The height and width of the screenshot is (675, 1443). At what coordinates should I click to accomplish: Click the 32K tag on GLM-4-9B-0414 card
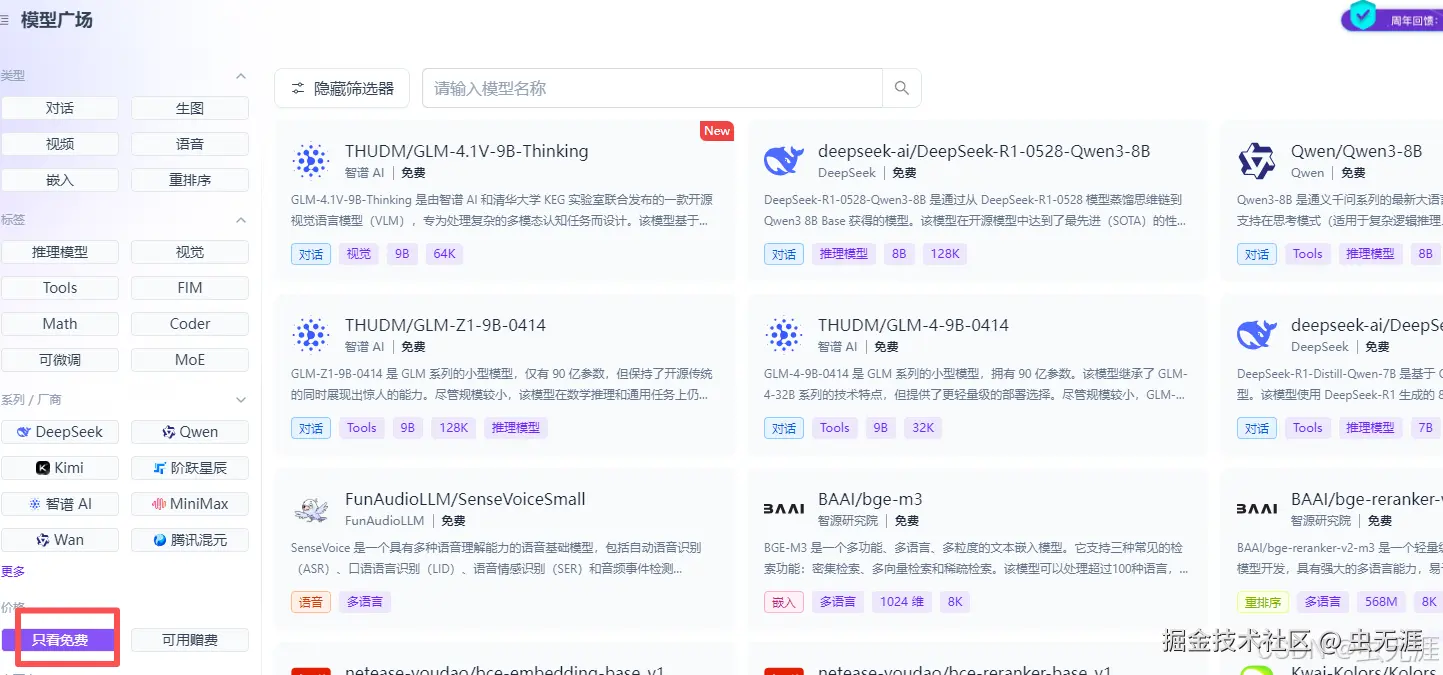pos(923,428)
